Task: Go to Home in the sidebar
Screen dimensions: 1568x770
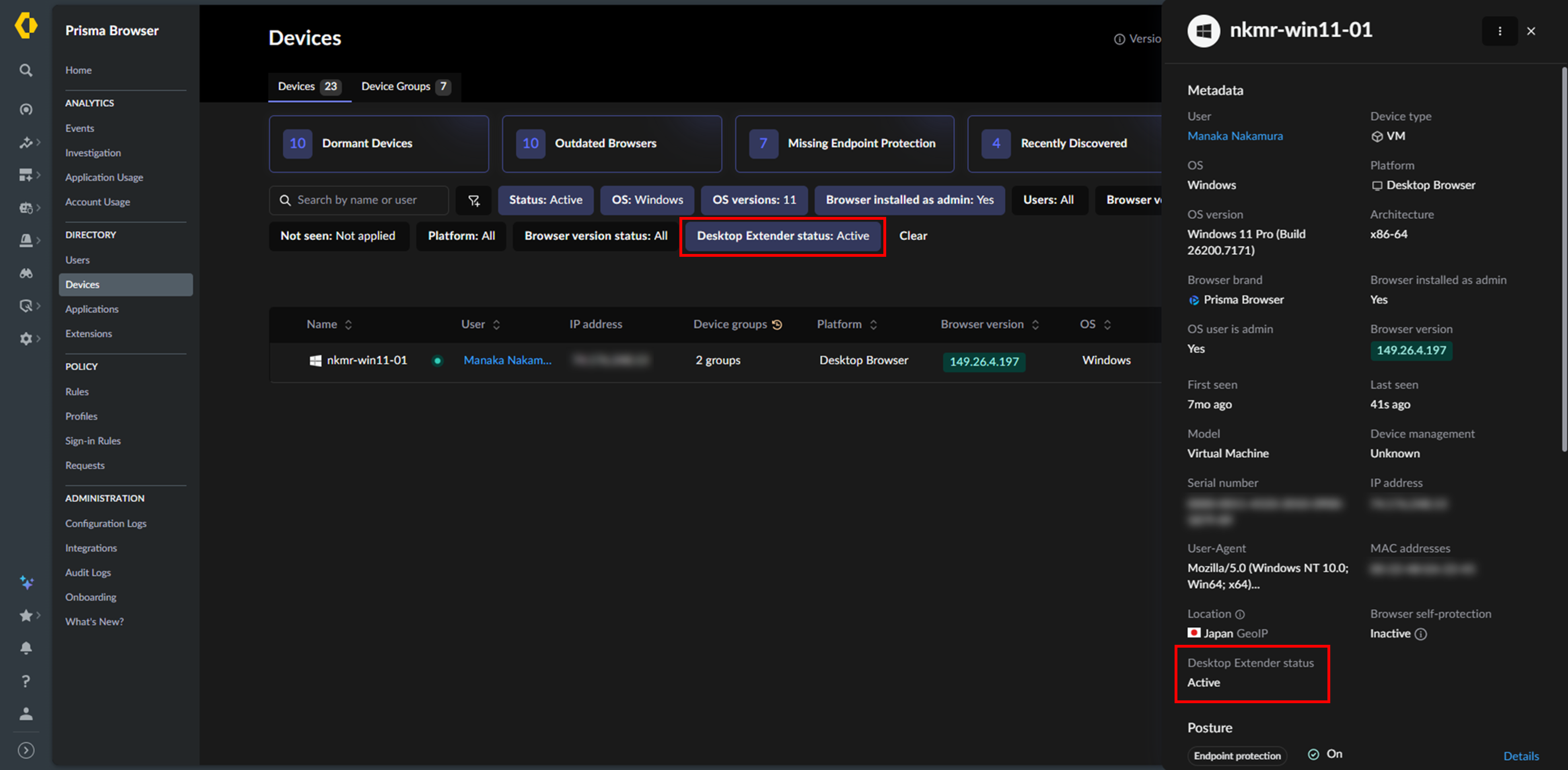Action: 78,70
